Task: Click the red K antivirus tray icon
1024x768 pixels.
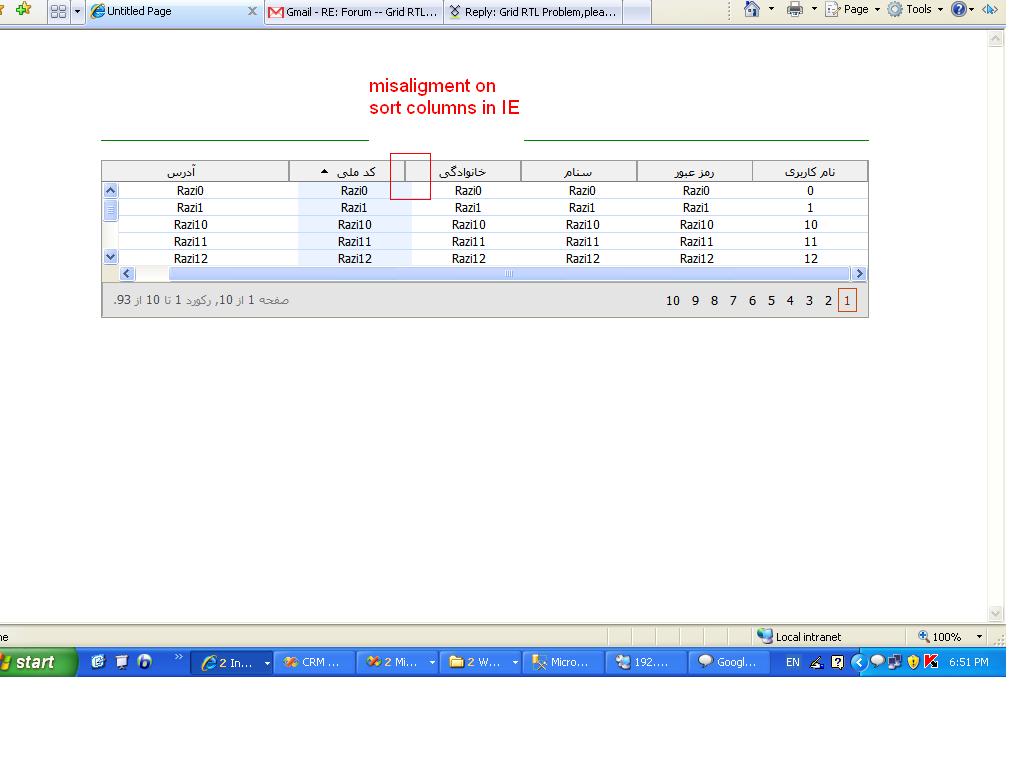Action: 932,662
